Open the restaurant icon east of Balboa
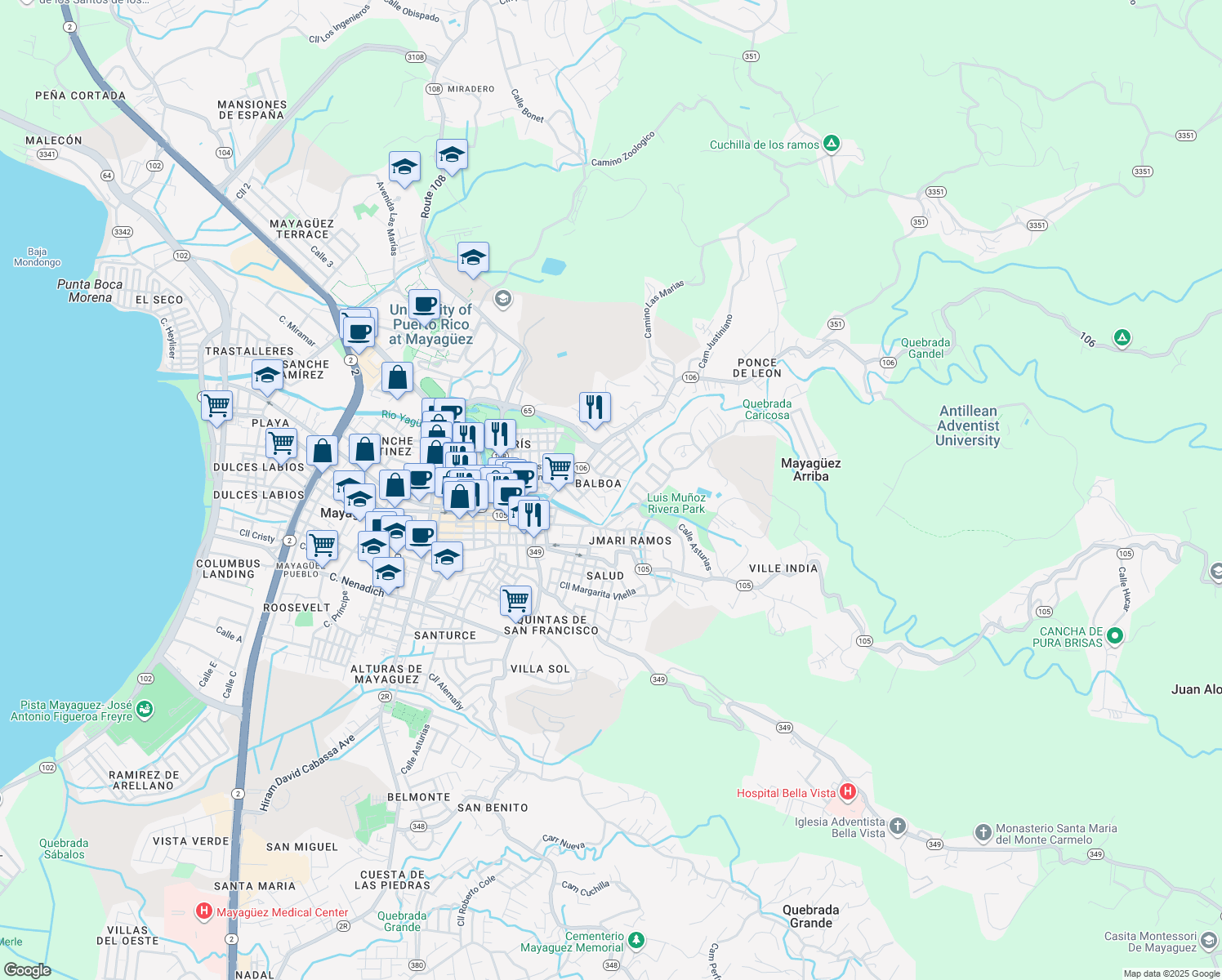The width and height of the screenshot is (1222, 980). 594,406
